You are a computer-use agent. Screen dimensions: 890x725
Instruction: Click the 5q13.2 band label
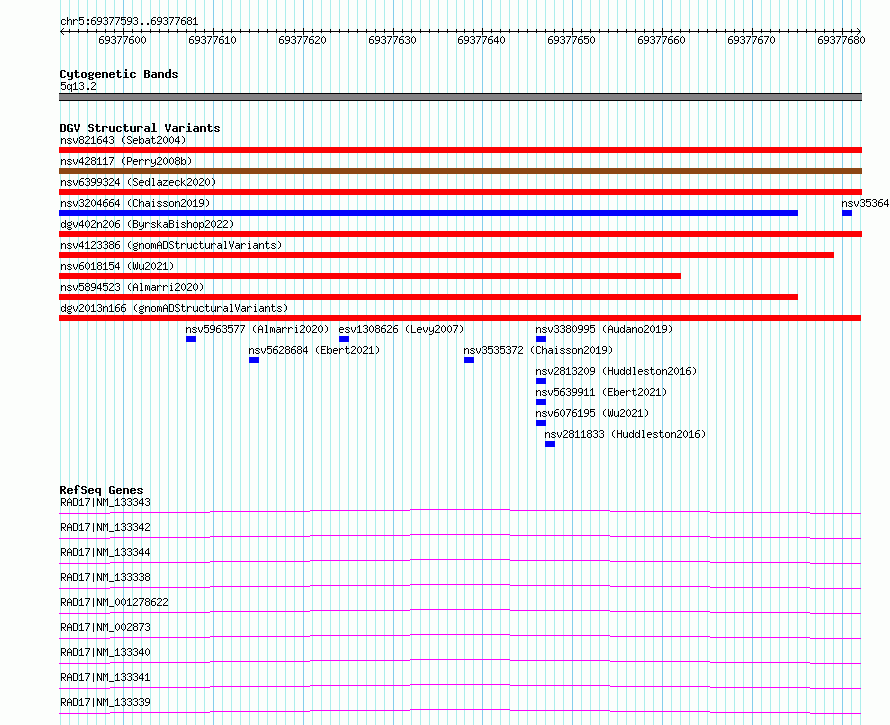click(x=78, y=86)
